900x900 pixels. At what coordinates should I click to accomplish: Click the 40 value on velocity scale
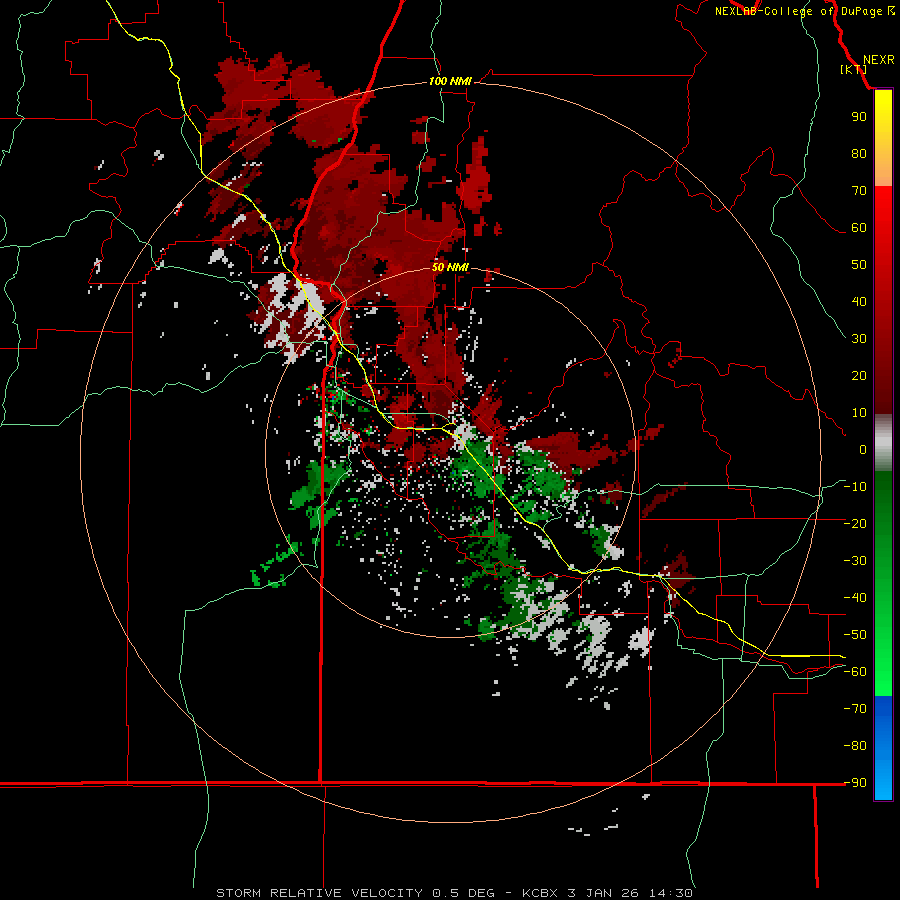(859, 301)
